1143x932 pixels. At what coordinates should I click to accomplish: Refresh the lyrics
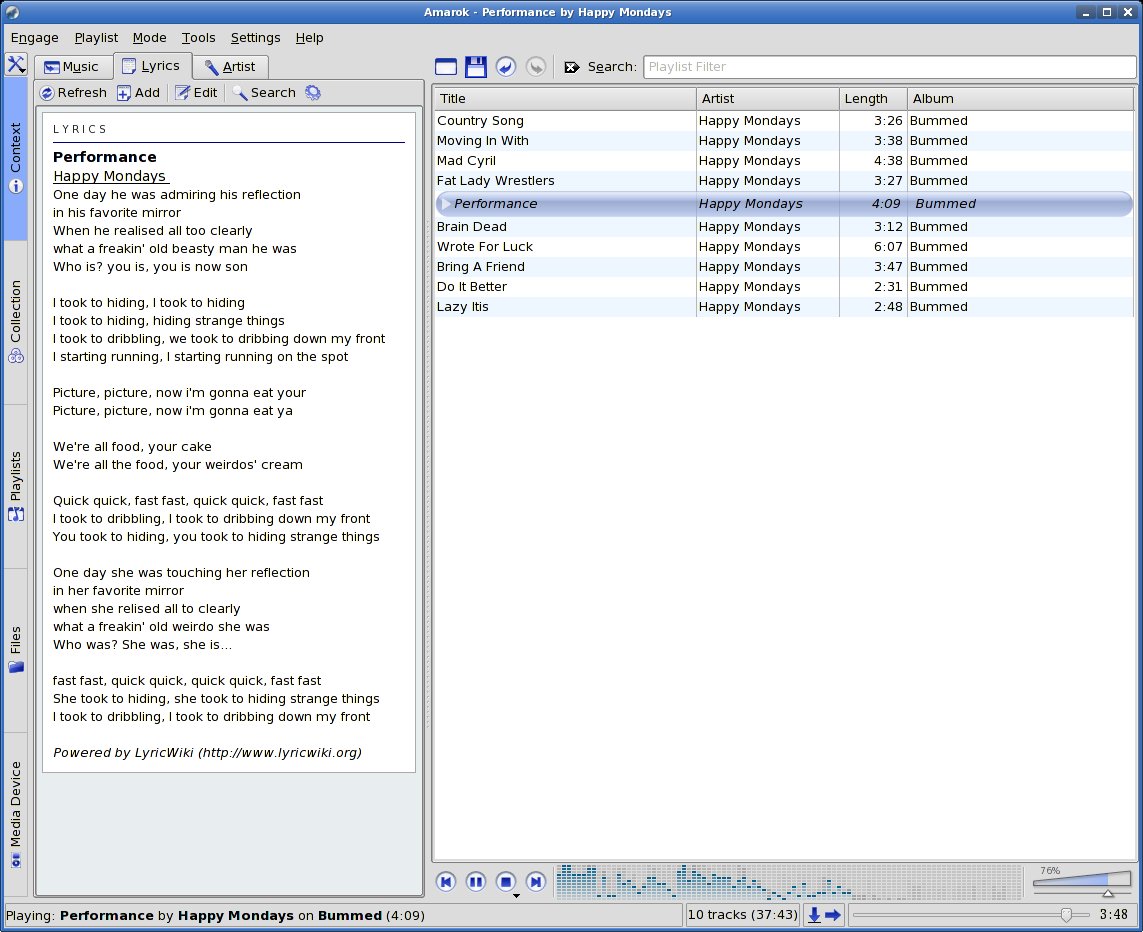[x=74, y=93]
